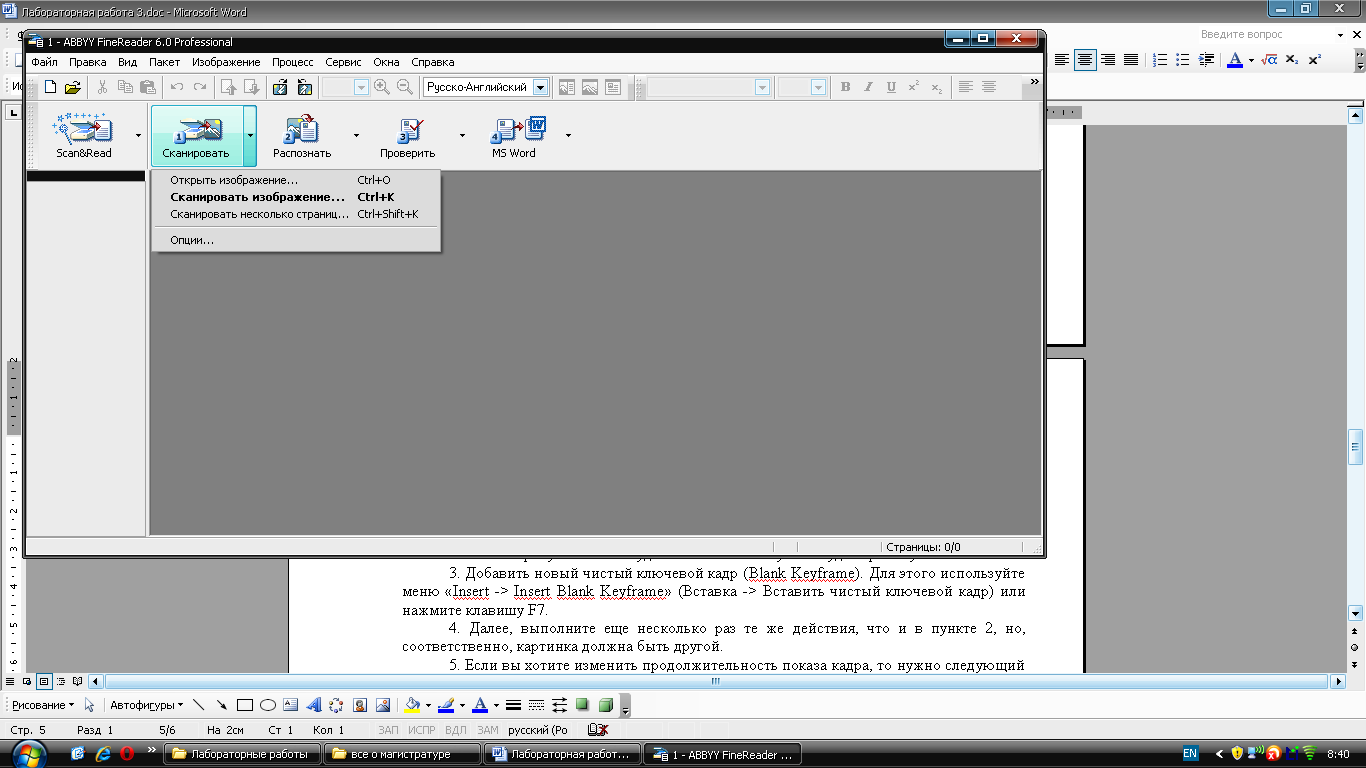Click the Проверить spell check button
Screen dimensions: 1366x768
(x=408, y=136)
